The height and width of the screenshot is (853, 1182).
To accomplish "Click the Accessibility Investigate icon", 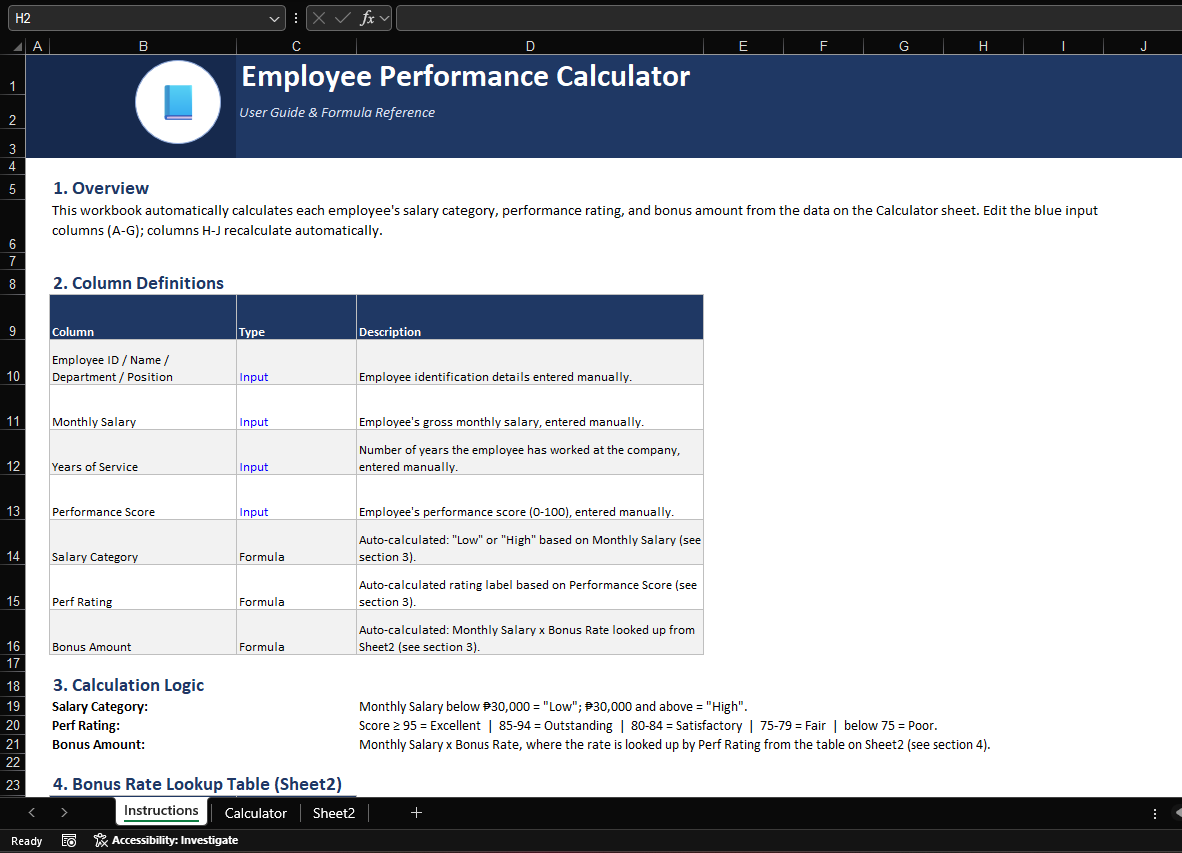I will point(100,840).
